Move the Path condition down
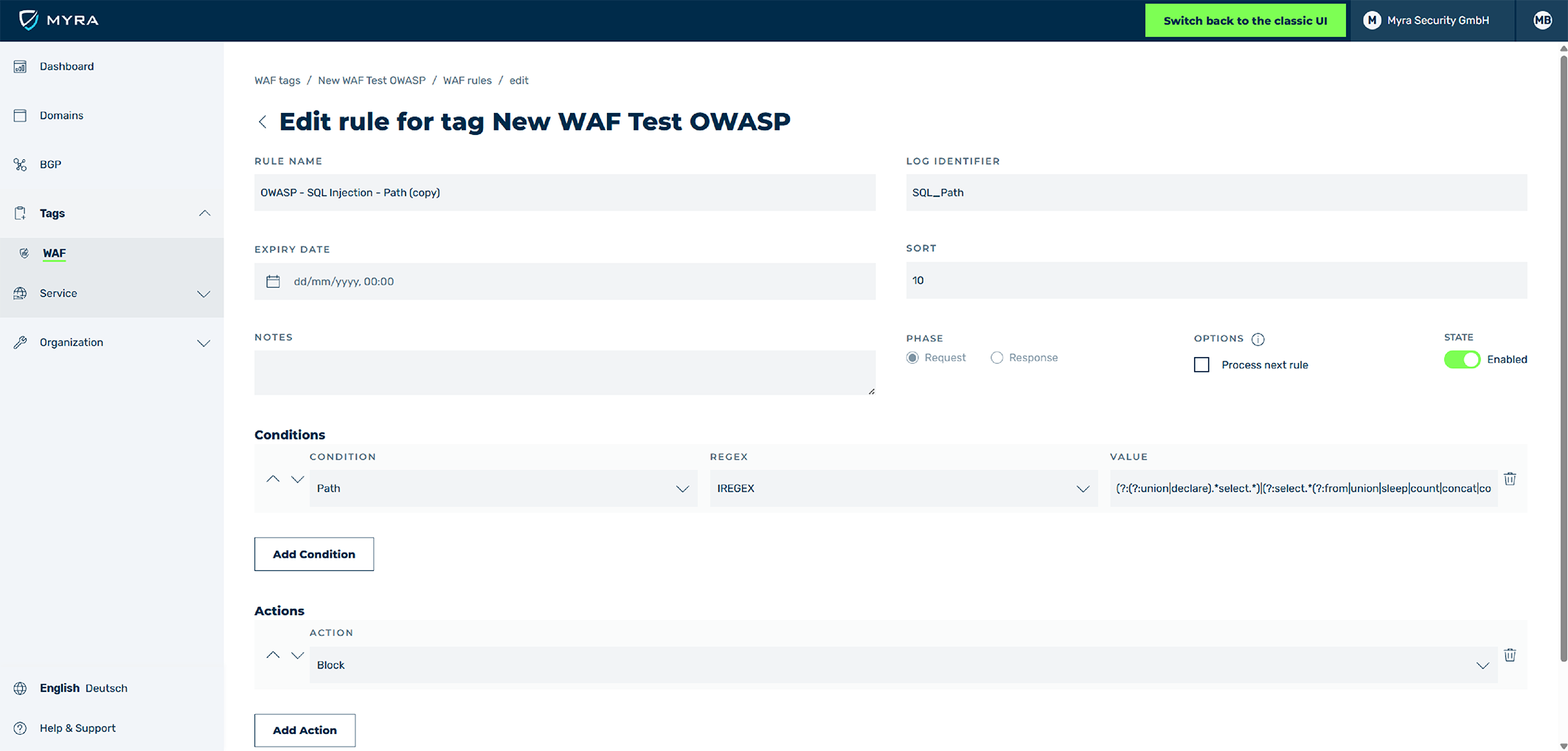Viewport: 1568px width, 751px height. [x=297, y=479]
